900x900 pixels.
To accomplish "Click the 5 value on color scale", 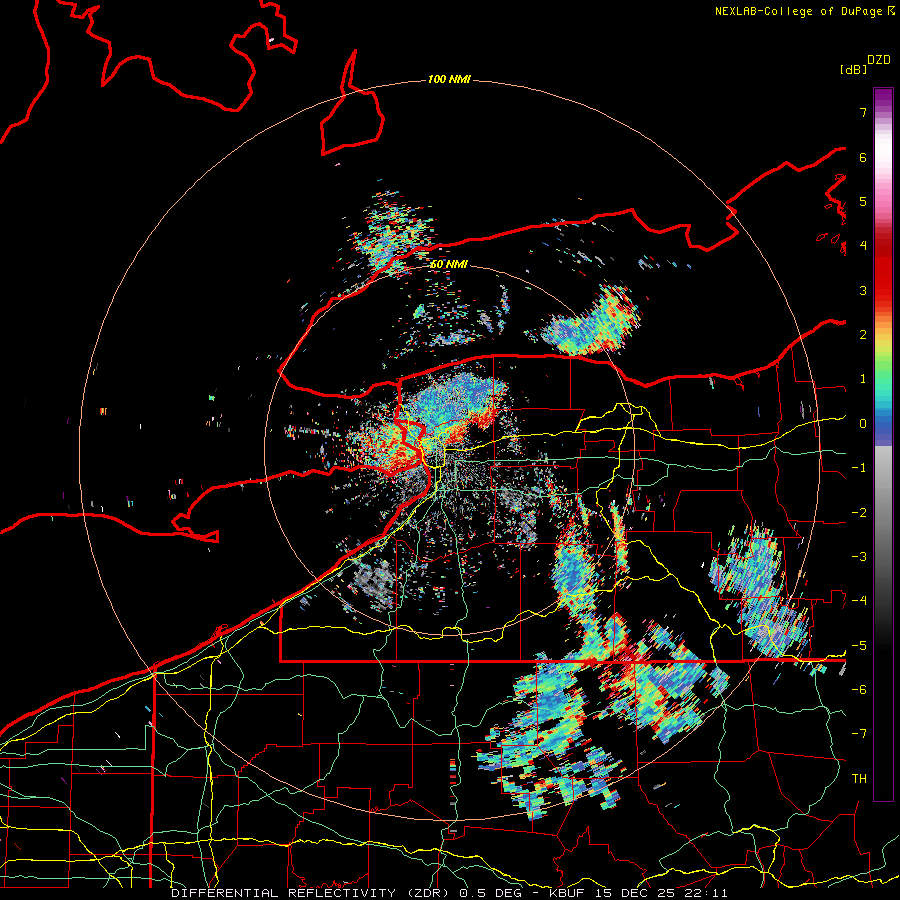I will point(863,201).
